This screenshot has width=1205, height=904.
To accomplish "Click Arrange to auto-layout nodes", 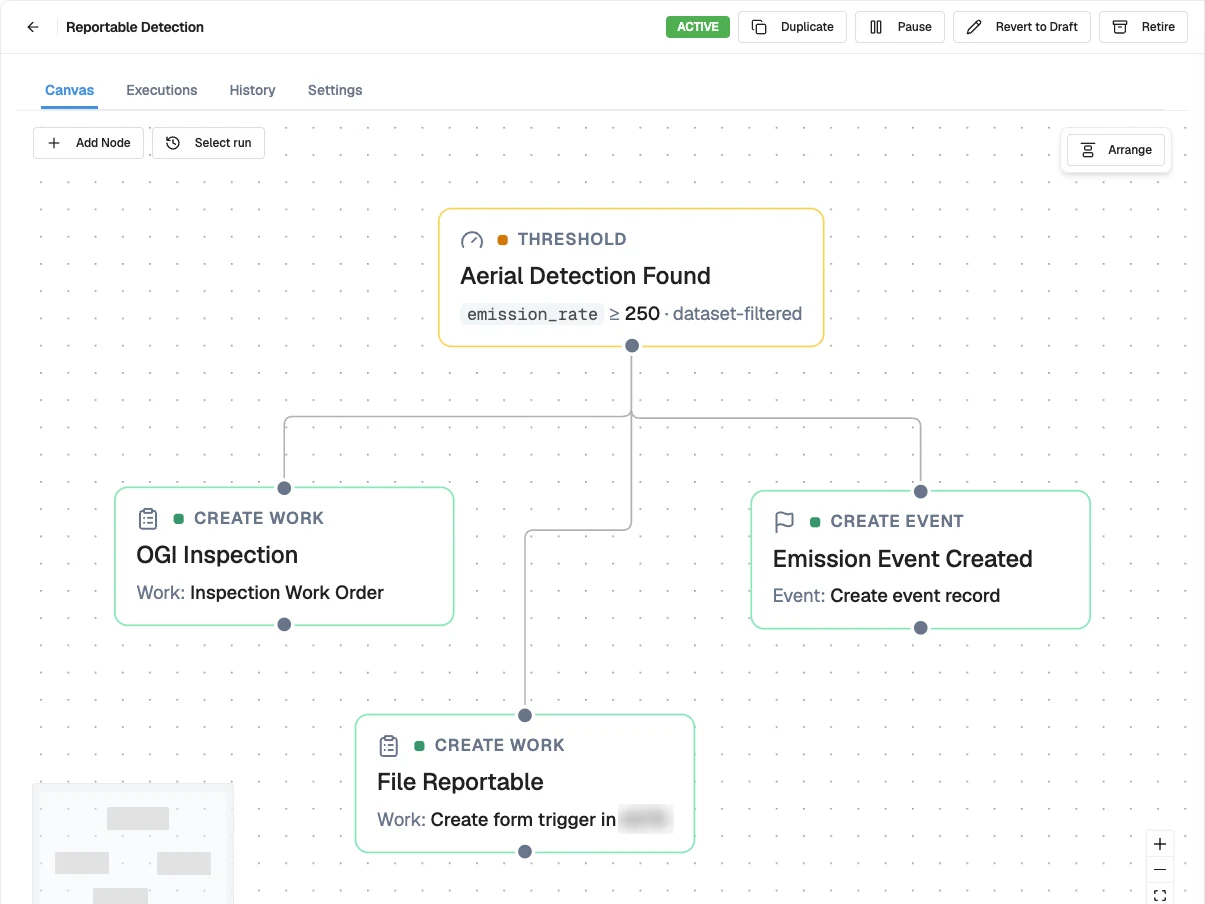I will (1116, 150).
